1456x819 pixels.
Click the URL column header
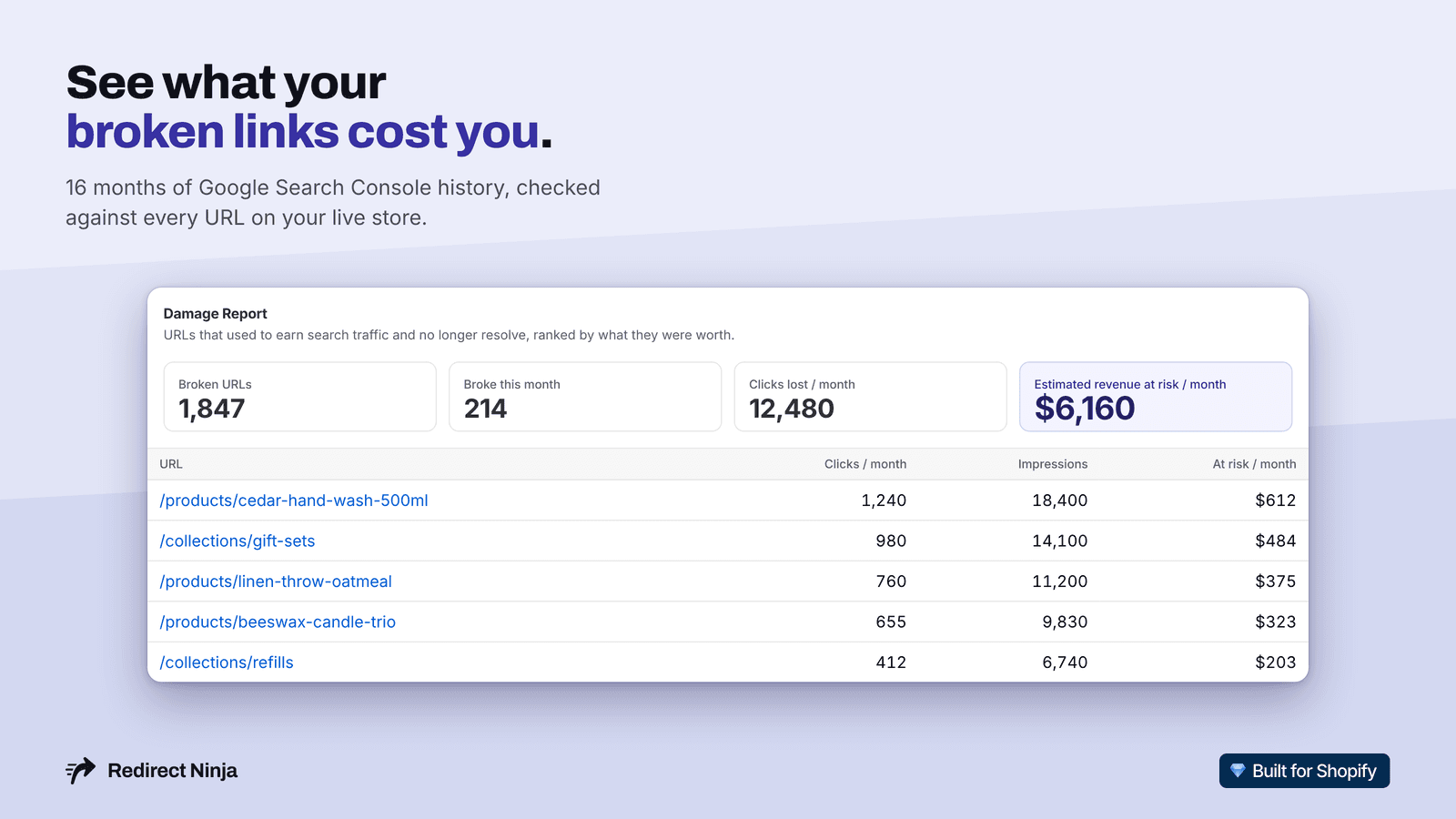pos(171,464)
